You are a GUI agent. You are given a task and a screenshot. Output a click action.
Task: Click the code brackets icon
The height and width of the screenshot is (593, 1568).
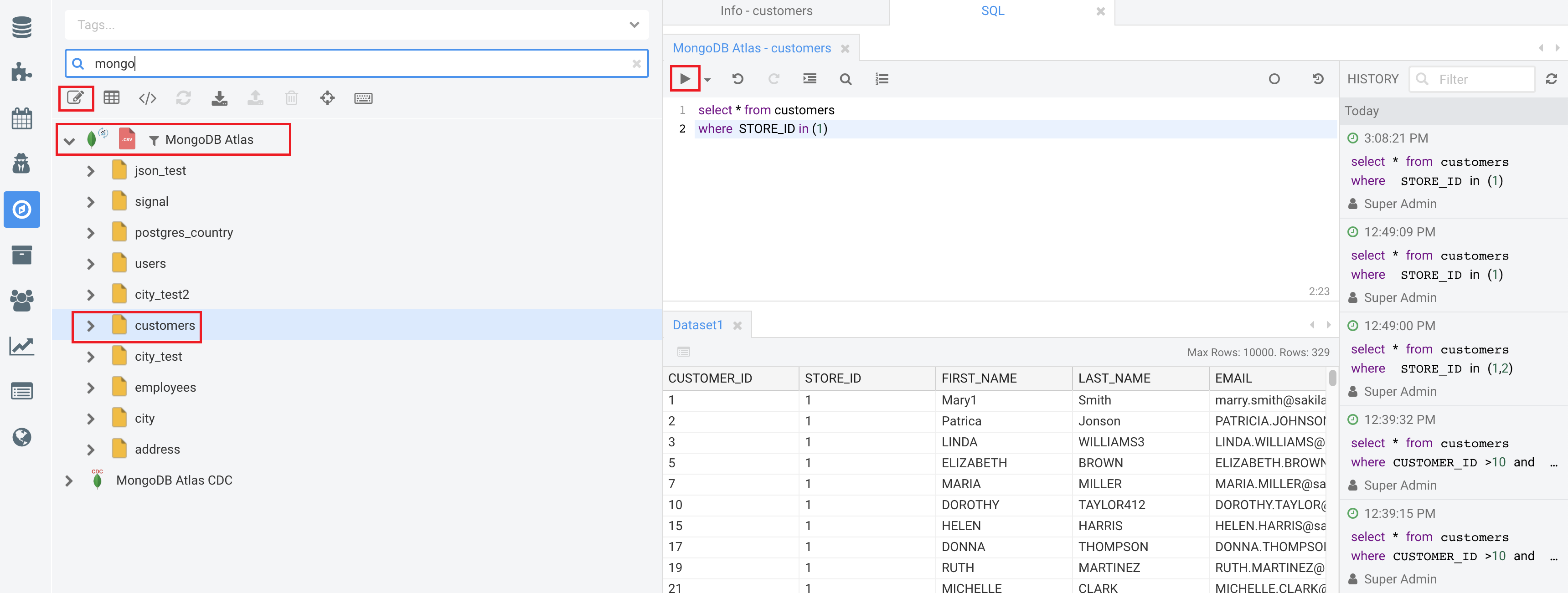tap(147, 98)
